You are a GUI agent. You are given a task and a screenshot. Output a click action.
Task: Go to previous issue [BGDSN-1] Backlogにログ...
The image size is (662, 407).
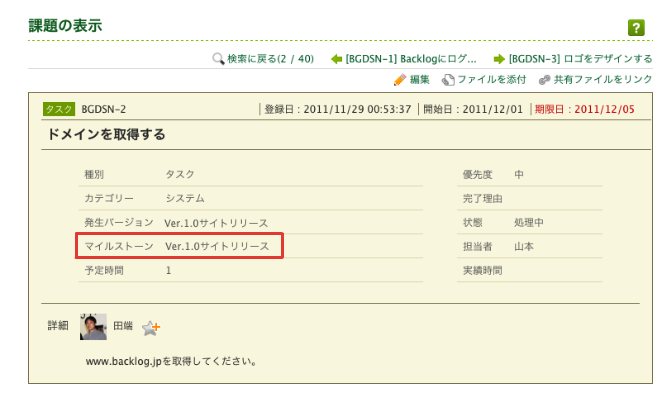(411, 59)
